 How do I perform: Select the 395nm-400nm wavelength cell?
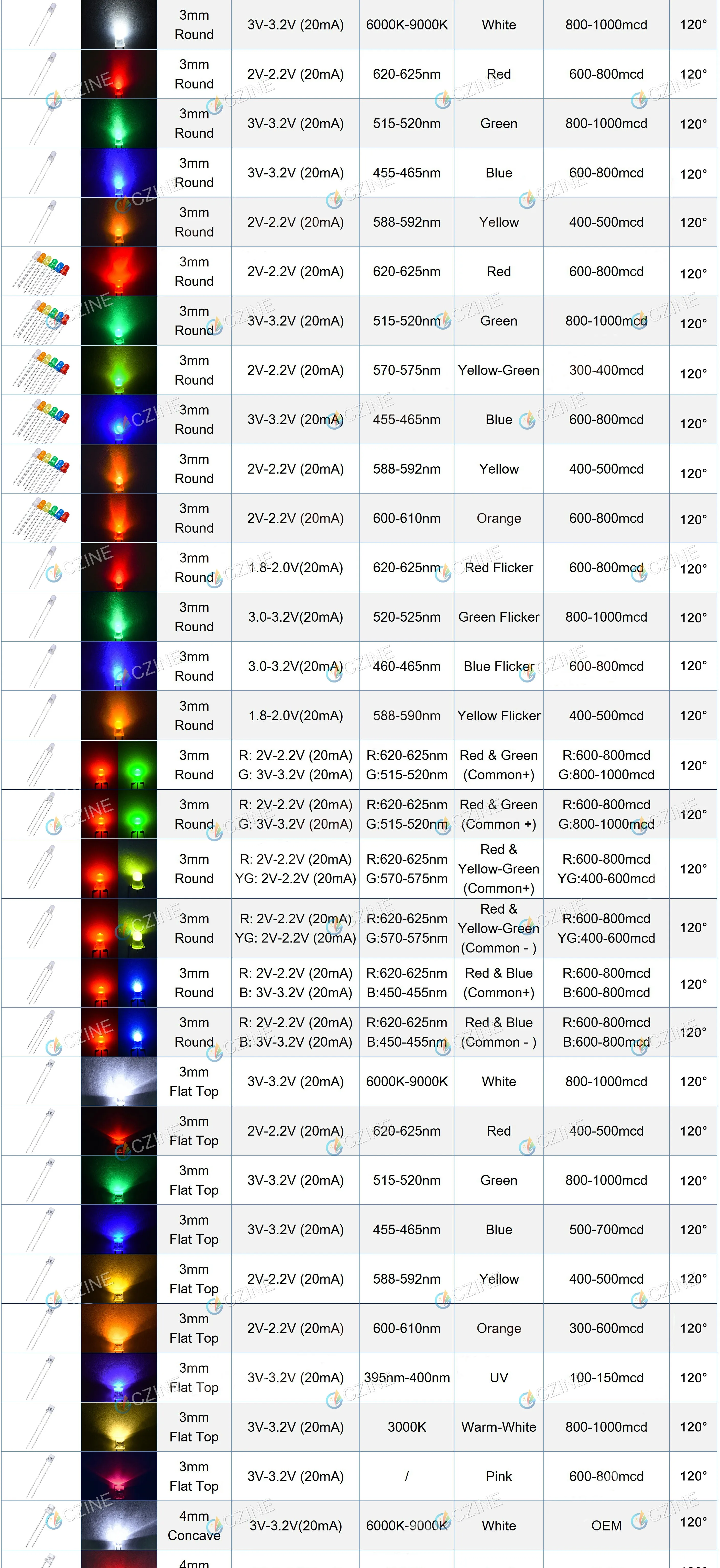pyautogui.click(x=406, y=1377)
